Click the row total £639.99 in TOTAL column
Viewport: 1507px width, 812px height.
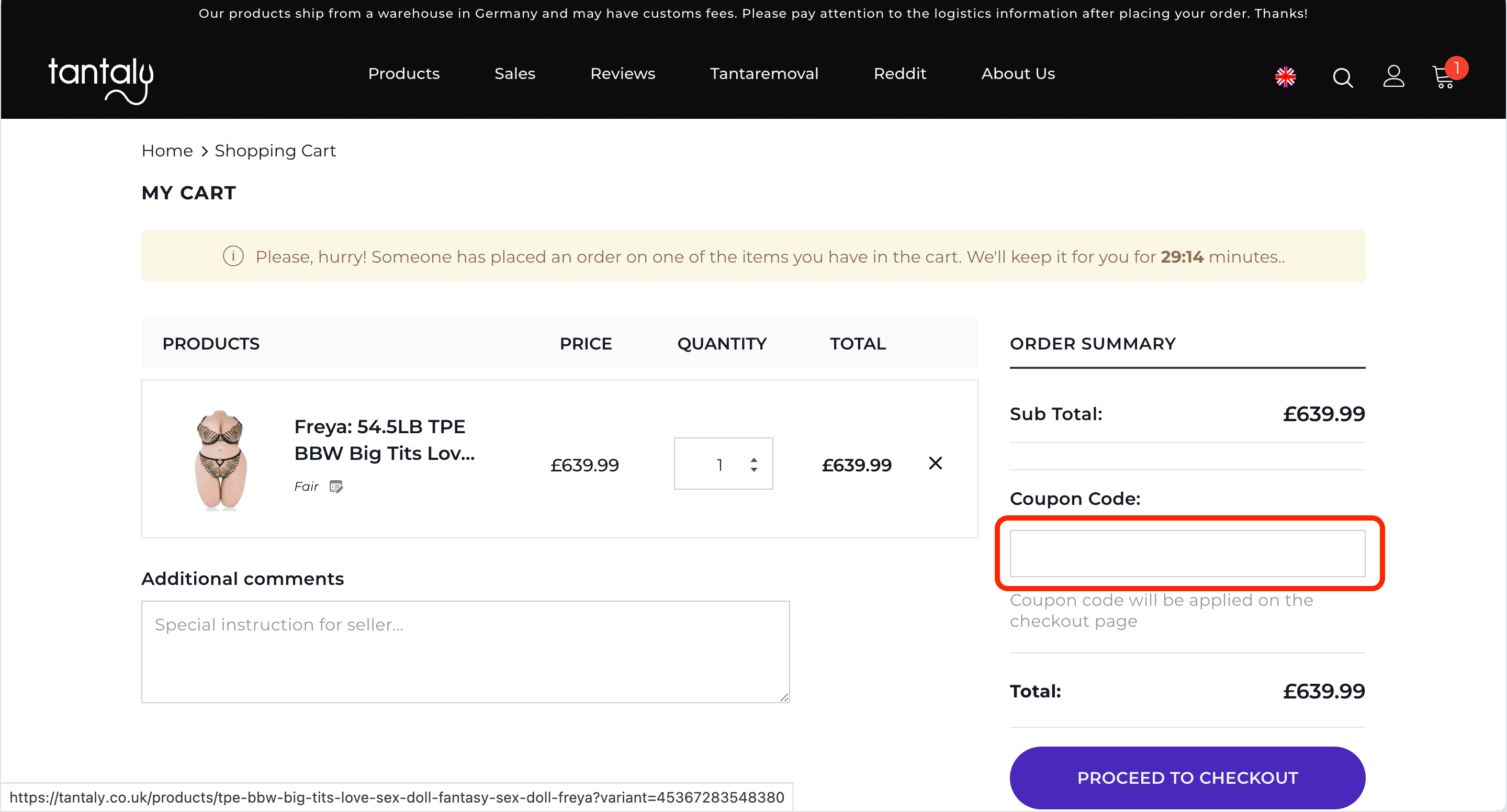tap(857, 465)
